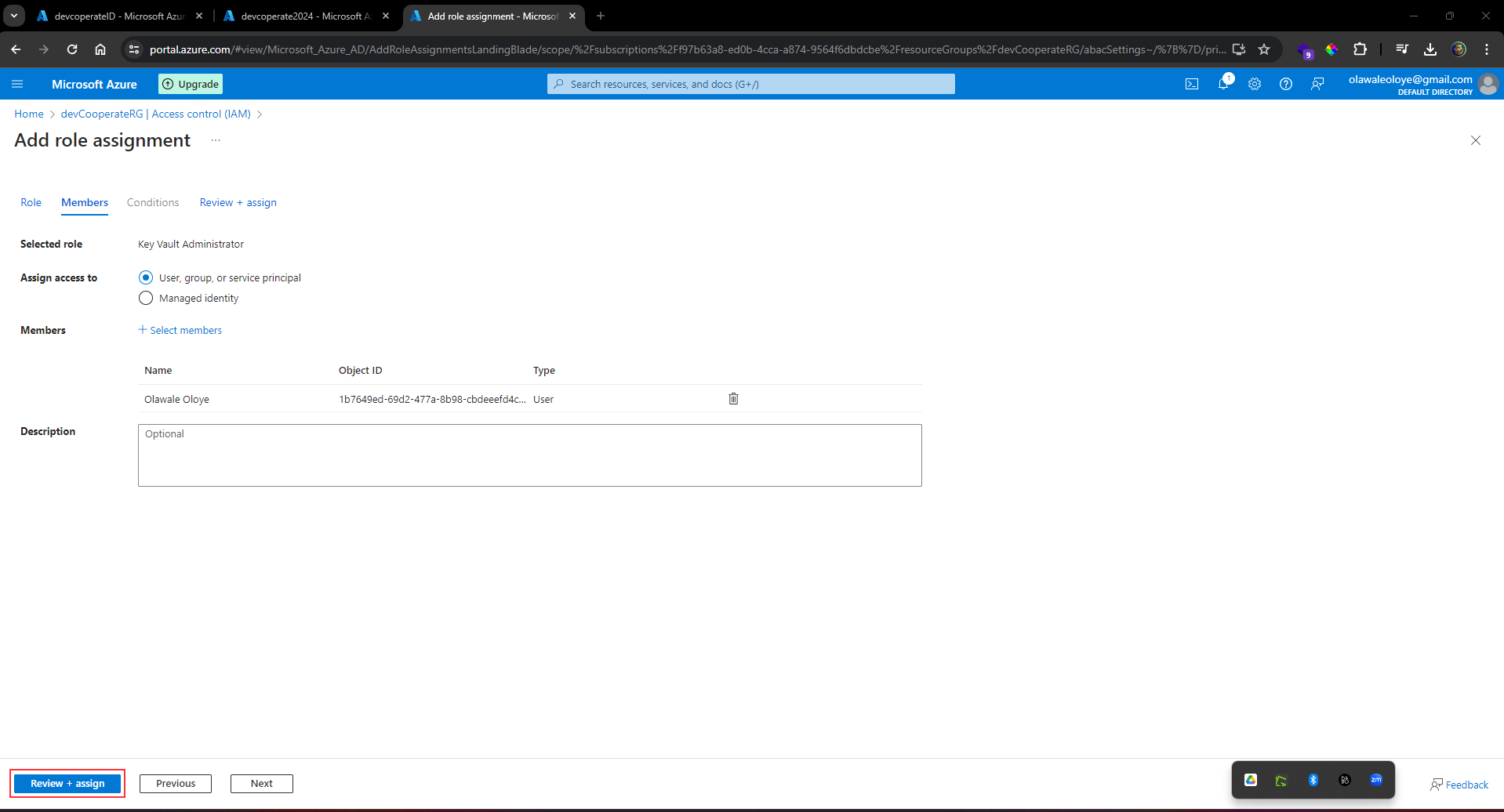Image resolution: width=1504 pixels, height=812 pixels.
Task: Open the account profile avatar
Action: pos(1488,84)
